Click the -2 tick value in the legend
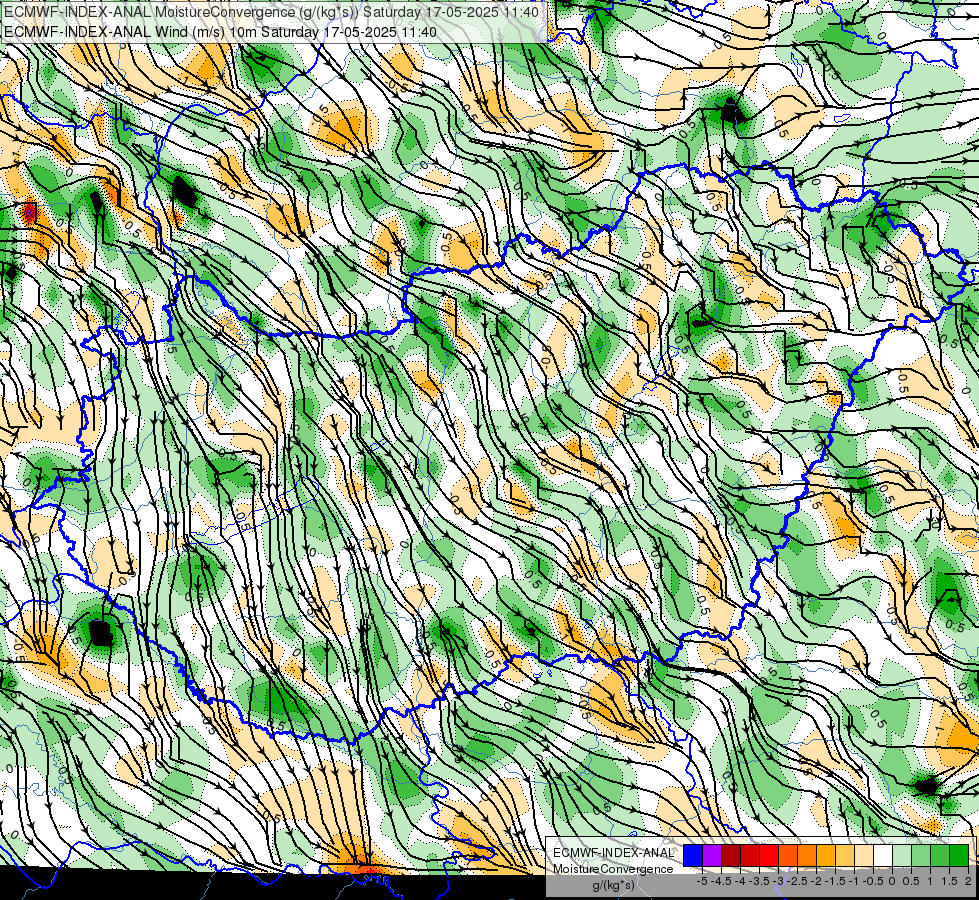This screenshot has width=979, height=900. click(x=817, y=881)
